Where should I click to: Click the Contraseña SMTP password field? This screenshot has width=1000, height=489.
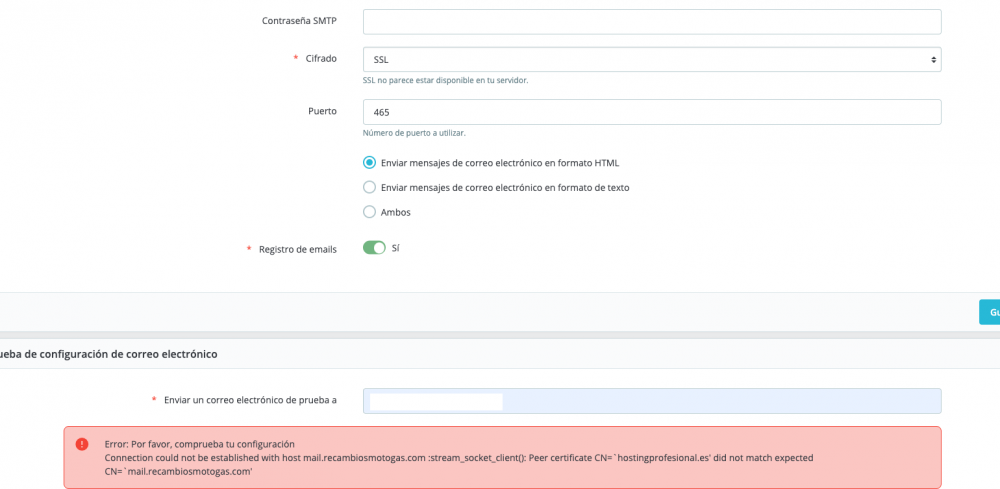[x=651, y=22]
